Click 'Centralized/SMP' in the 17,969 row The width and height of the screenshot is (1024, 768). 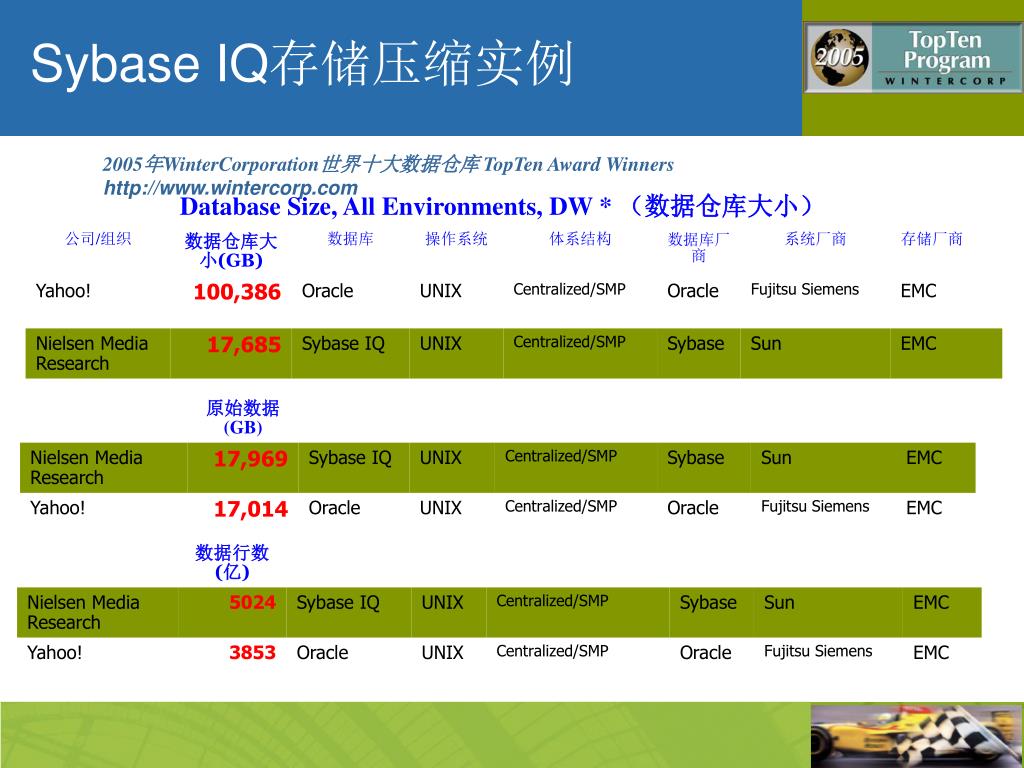pyautogui.click(x=561, y=456)
